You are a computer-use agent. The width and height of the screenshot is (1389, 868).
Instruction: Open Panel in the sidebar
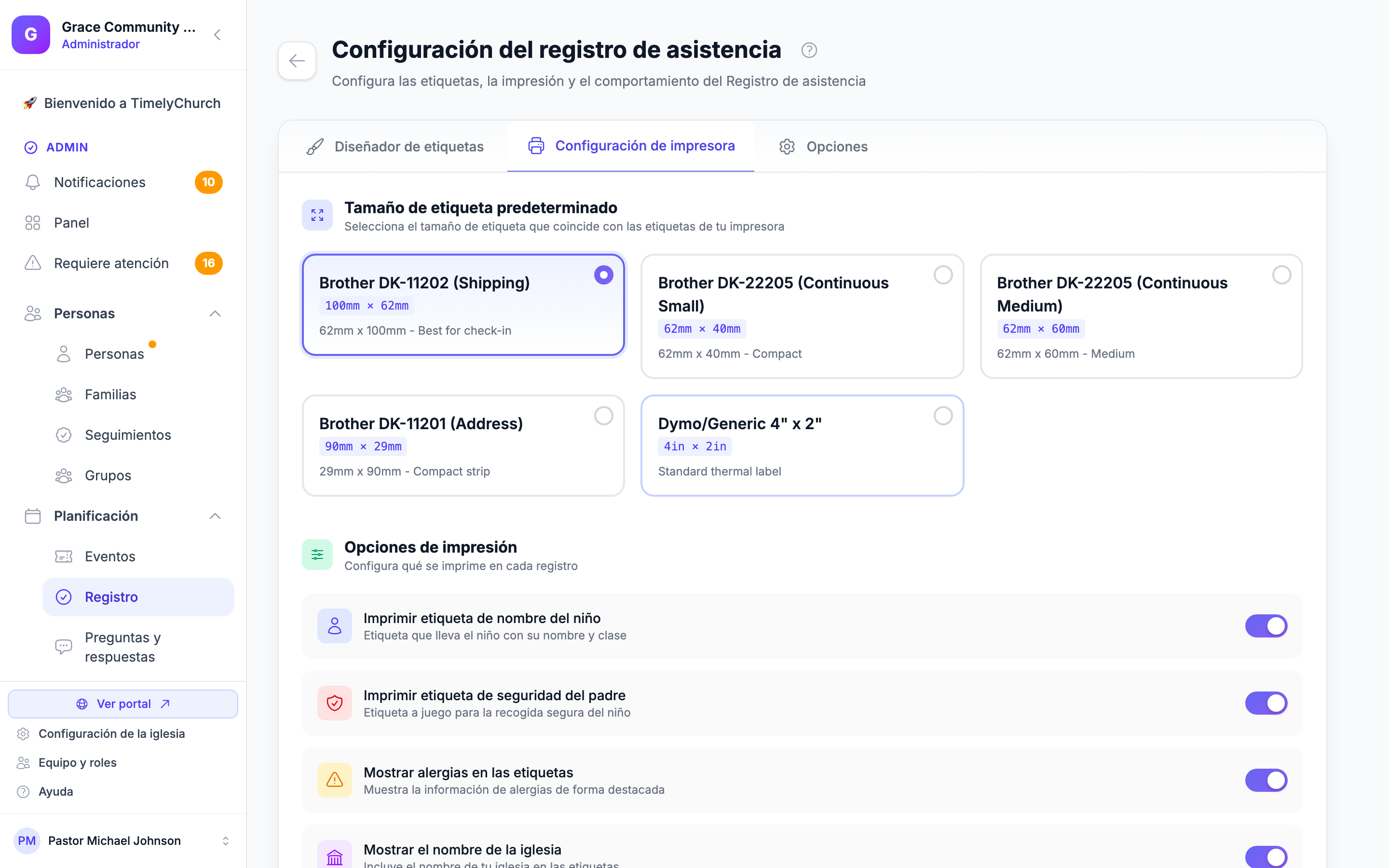(x=123, y=223)
